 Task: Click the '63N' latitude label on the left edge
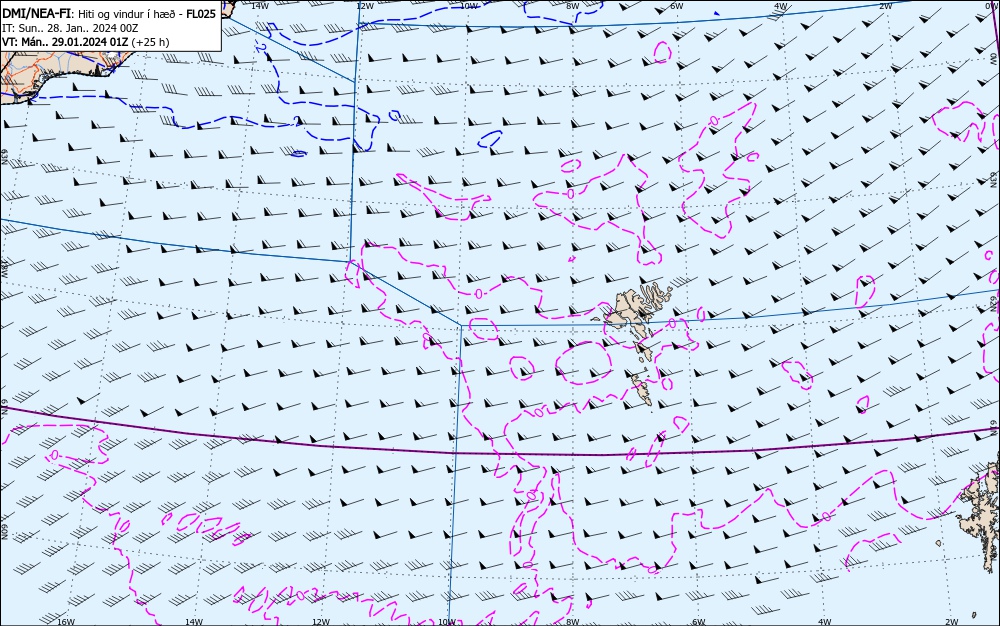click(4, 157)
